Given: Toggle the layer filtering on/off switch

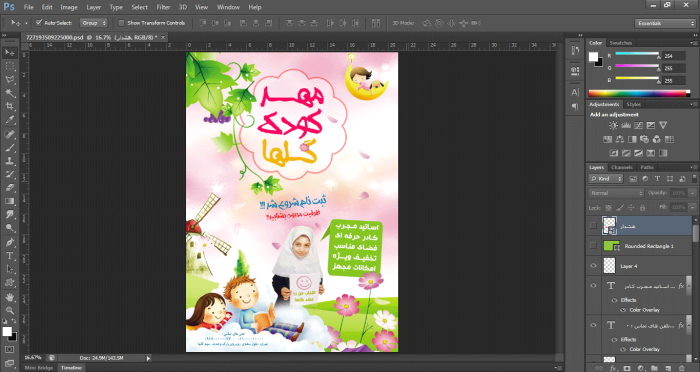Looking at the screenshot, I should coord(694,179).
